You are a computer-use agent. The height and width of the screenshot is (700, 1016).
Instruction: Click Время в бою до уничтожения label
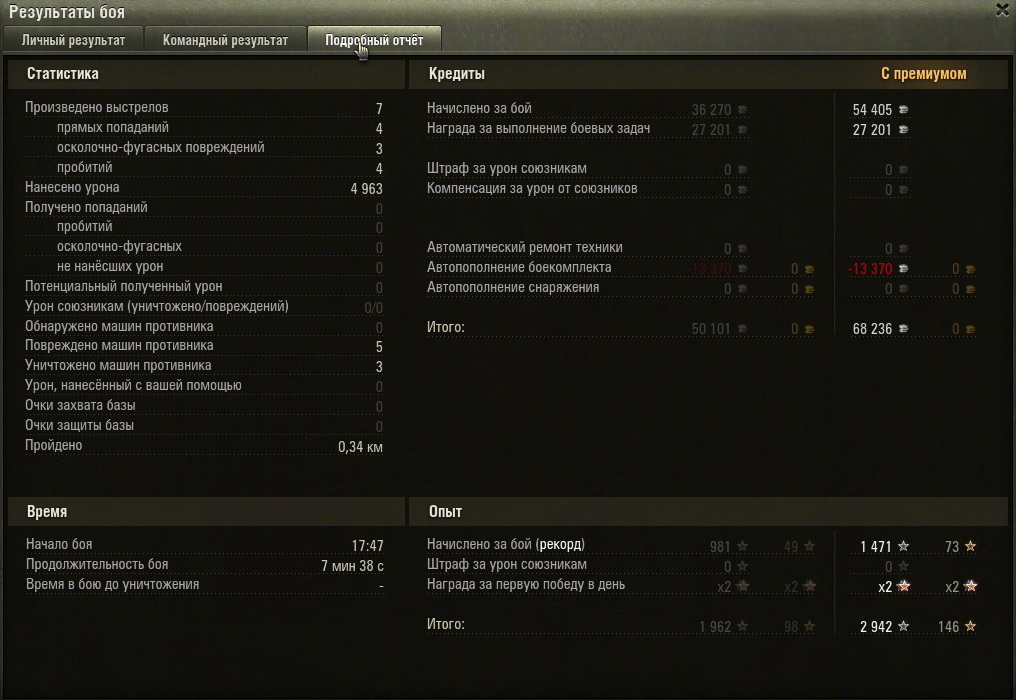click(113, 585)
